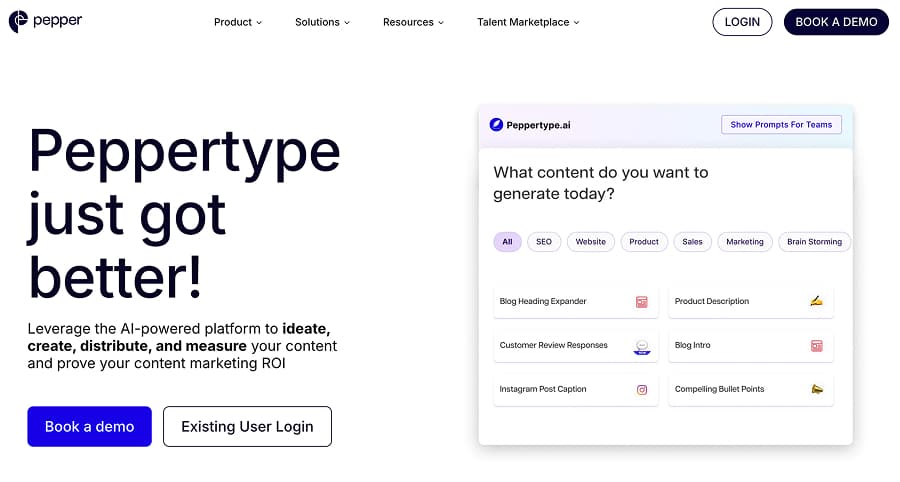This screenshot has width=900, height=482.
Task: Click the Blog Intro icon
Action: pos(816,346)
